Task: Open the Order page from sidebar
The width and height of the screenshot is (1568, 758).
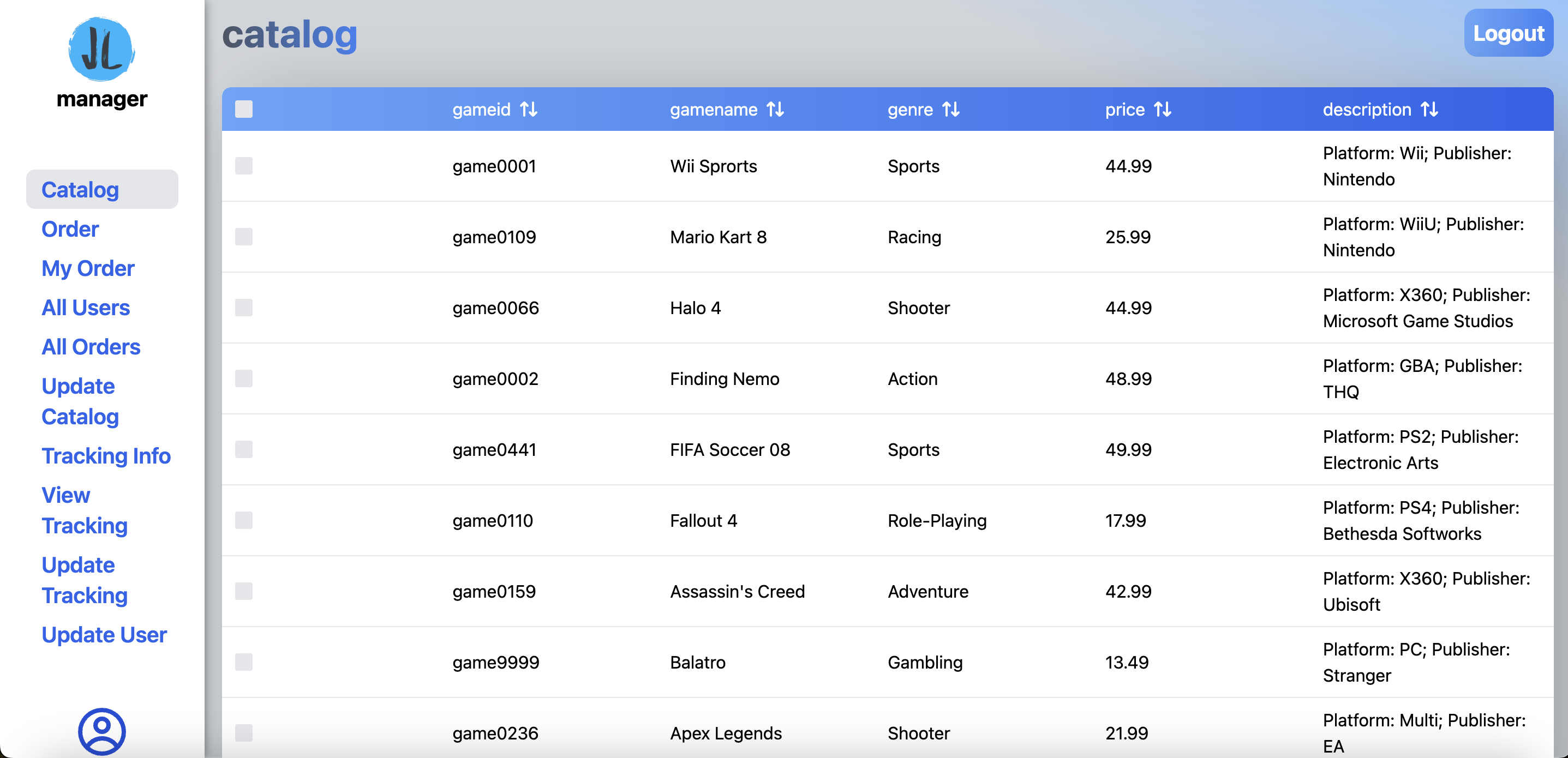Action: (69, 228)
